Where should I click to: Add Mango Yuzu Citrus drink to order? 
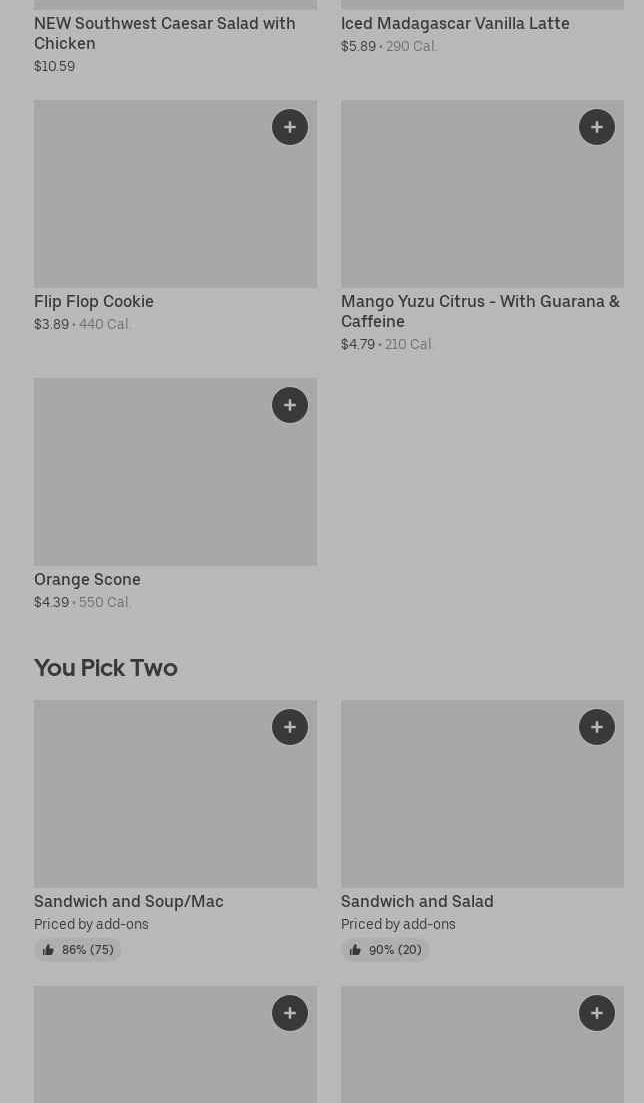[x=597, y=127]
